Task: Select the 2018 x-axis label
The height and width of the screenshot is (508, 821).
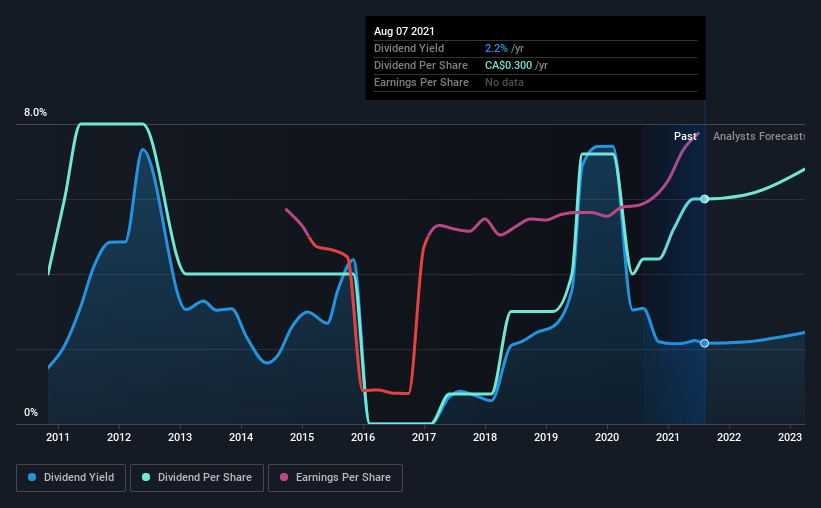Action: (x=485, y=437)
